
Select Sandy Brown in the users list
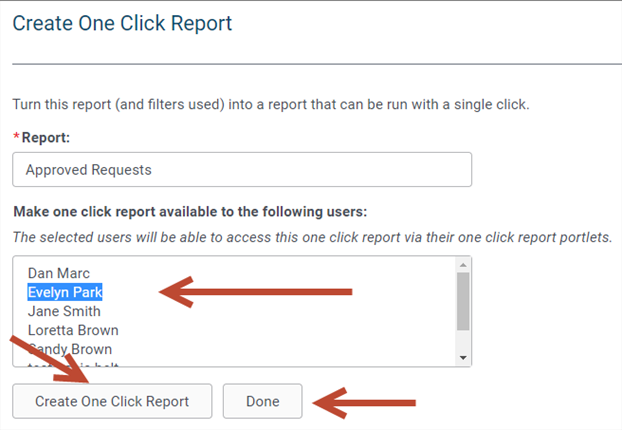click(x=70, y=349)
